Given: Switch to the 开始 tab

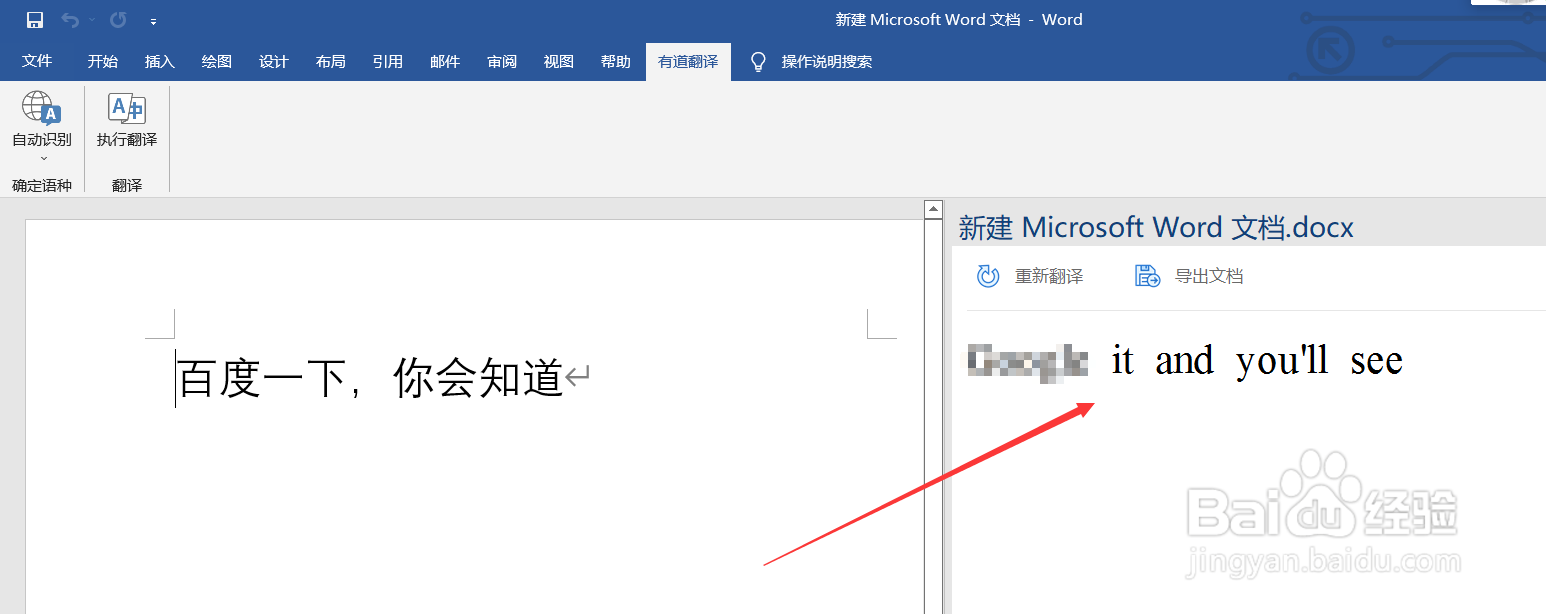Looking at the screenshot, I should coord(102,61).
